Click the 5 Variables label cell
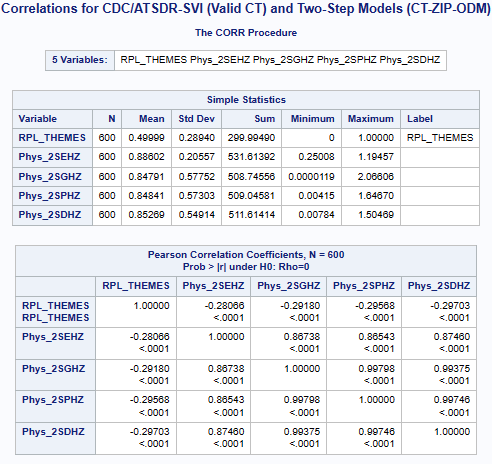 [x=80, y=60]
